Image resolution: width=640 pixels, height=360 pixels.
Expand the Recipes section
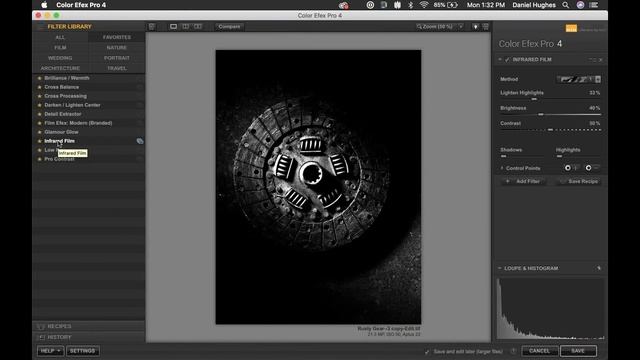(x=89, y=327)
